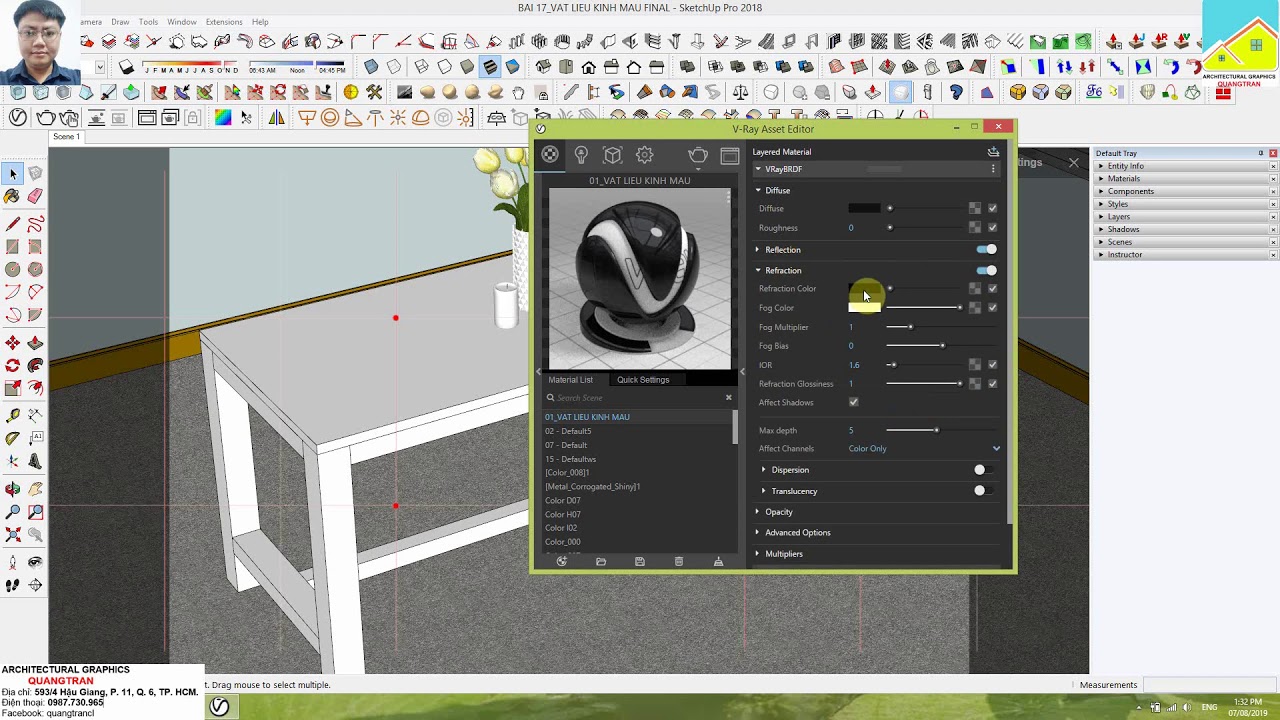The width and height of the screenshot is (1280, 720).
Task: Select the Rotate tool
Action: 13,366
